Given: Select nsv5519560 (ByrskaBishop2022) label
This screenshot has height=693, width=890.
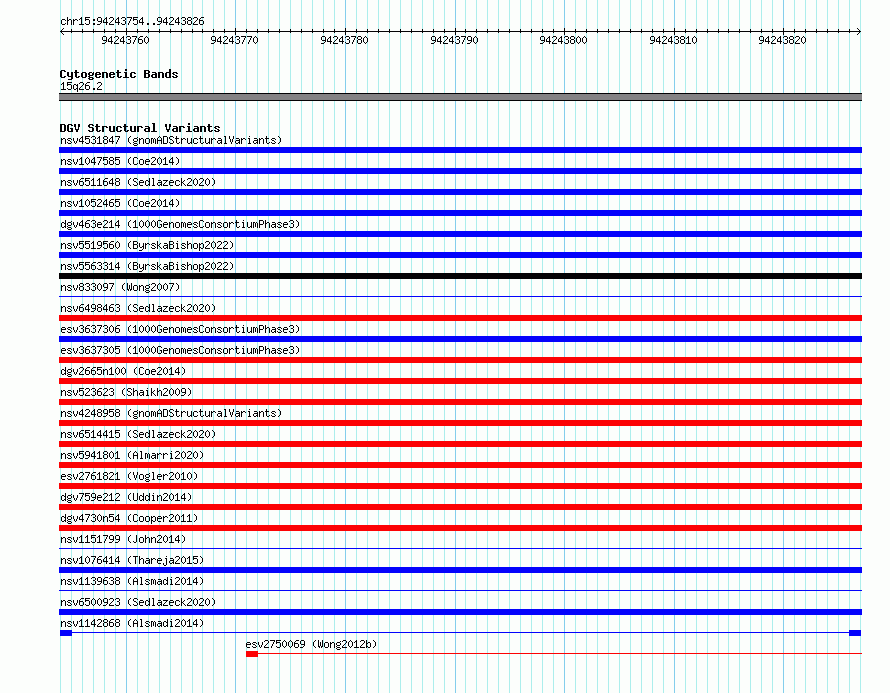Looking at the screenshot, I should coord(147,245).
